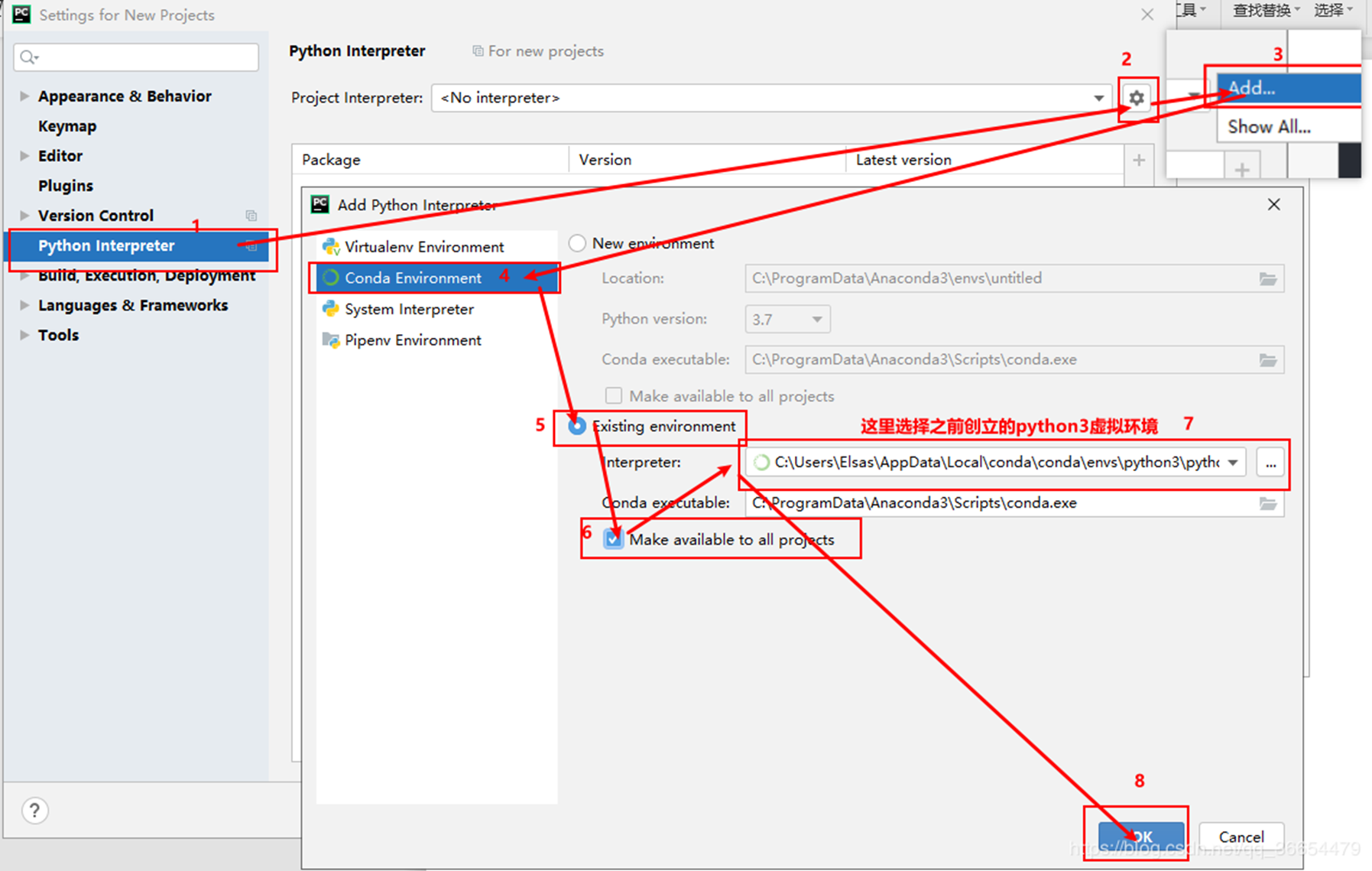The width and height of the screenshot is (1372, 871).
Task: Expand the Editor settings section
Action: (x=24, y=156)
